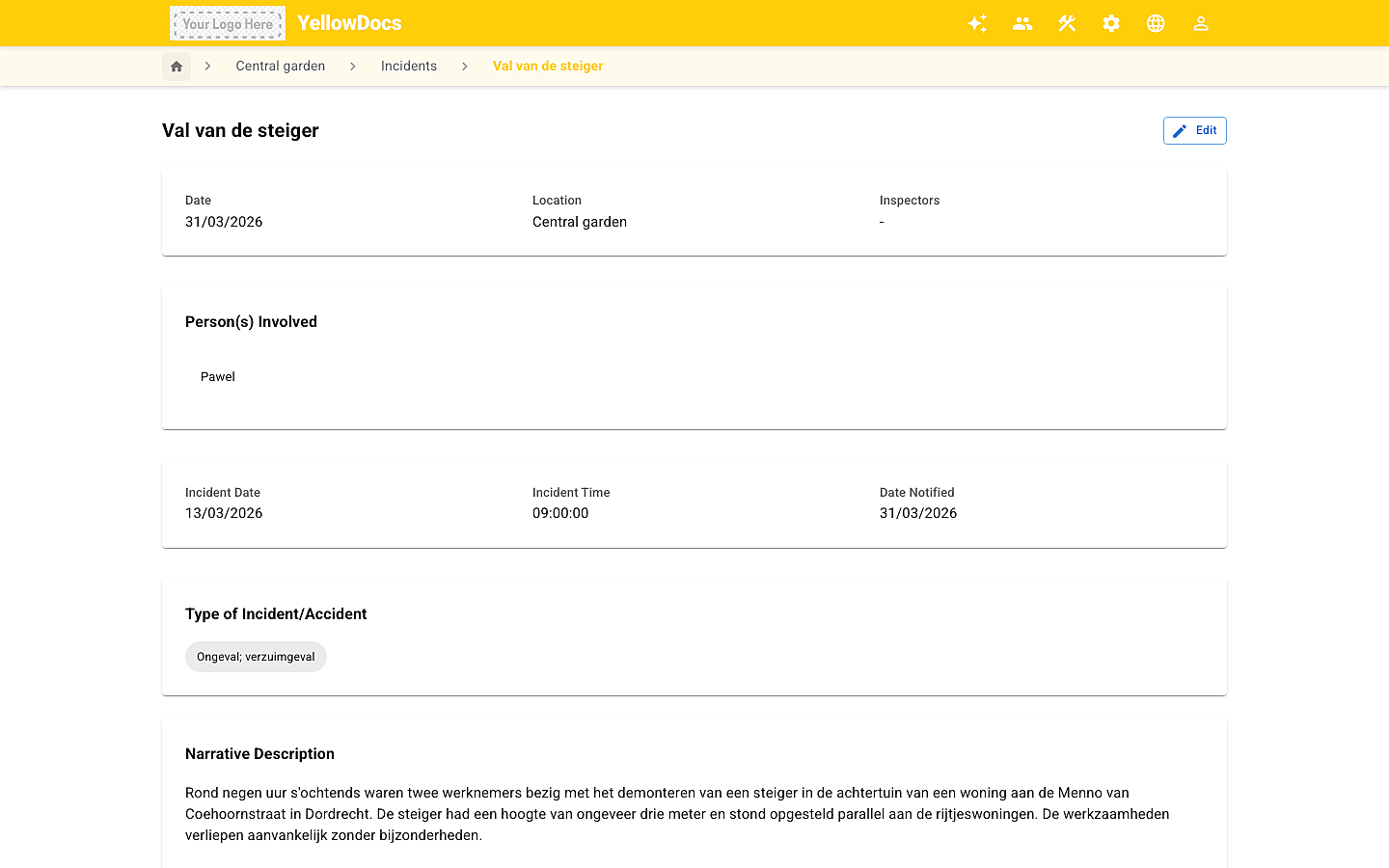Click the Edit button
This screenshot has width=1389, height=868.
click(x=1194, y=131)
